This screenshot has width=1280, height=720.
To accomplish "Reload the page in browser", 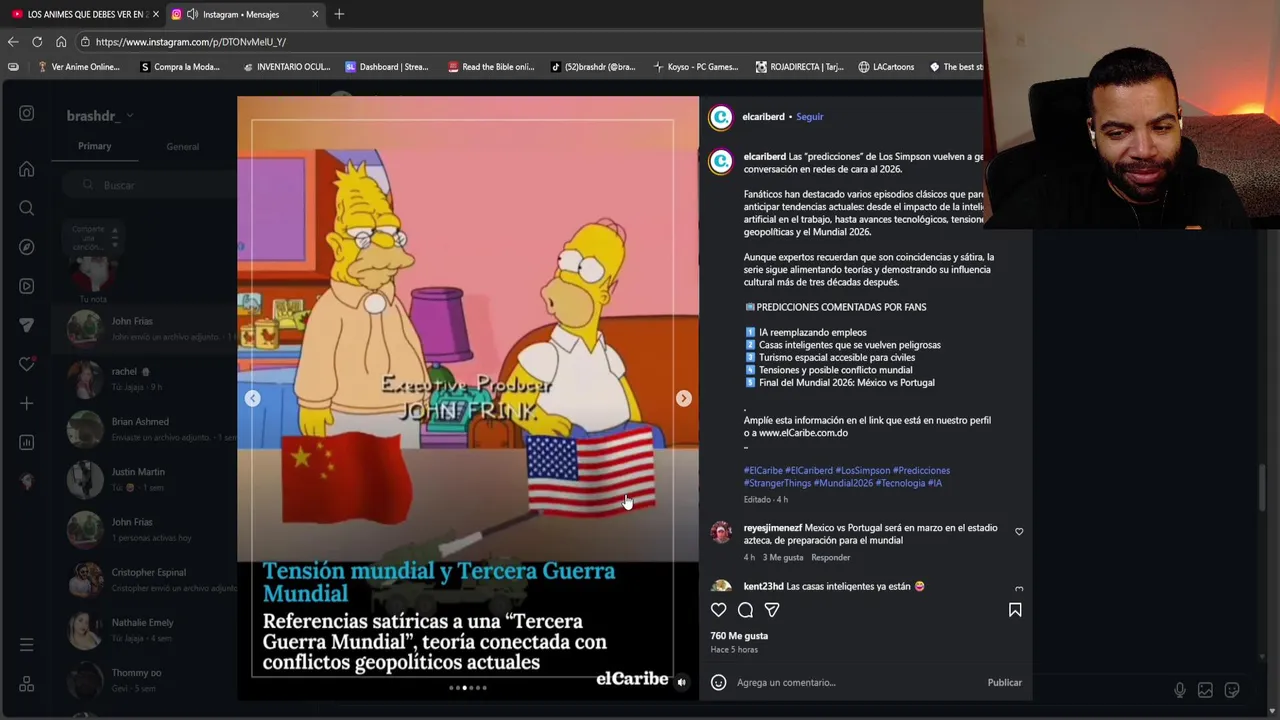I will click(x=37, y=42).
